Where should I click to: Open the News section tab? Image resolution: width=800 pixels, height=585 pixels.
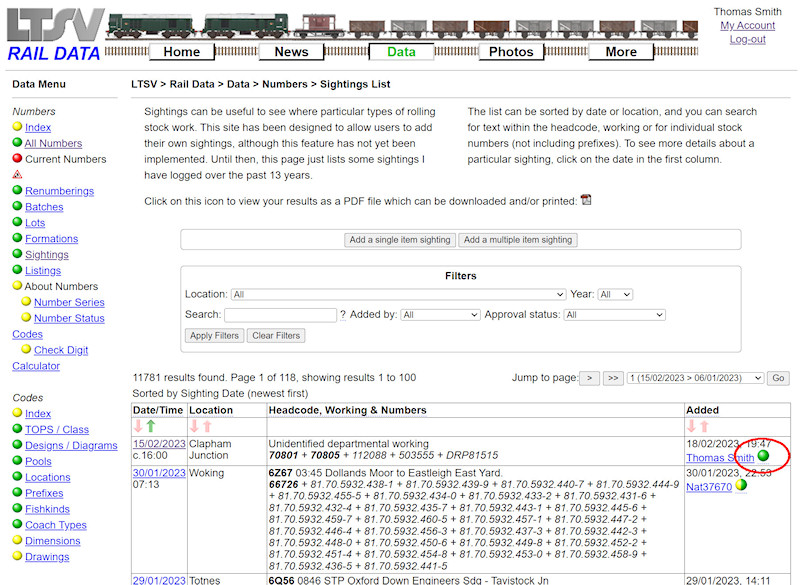(x=291, y=50)
